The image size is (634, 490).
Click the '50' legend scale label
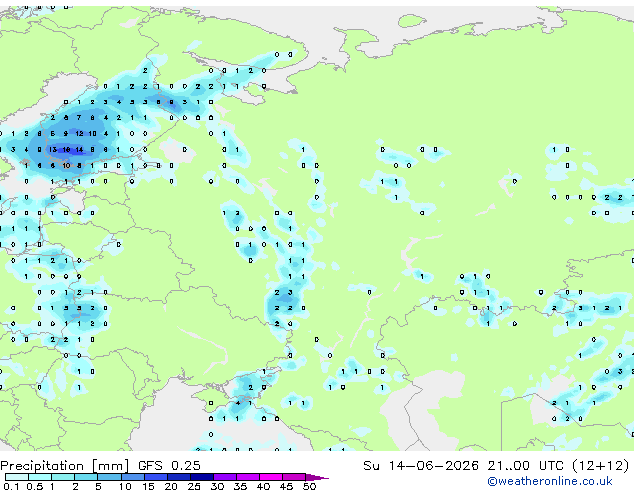[310, 486]
